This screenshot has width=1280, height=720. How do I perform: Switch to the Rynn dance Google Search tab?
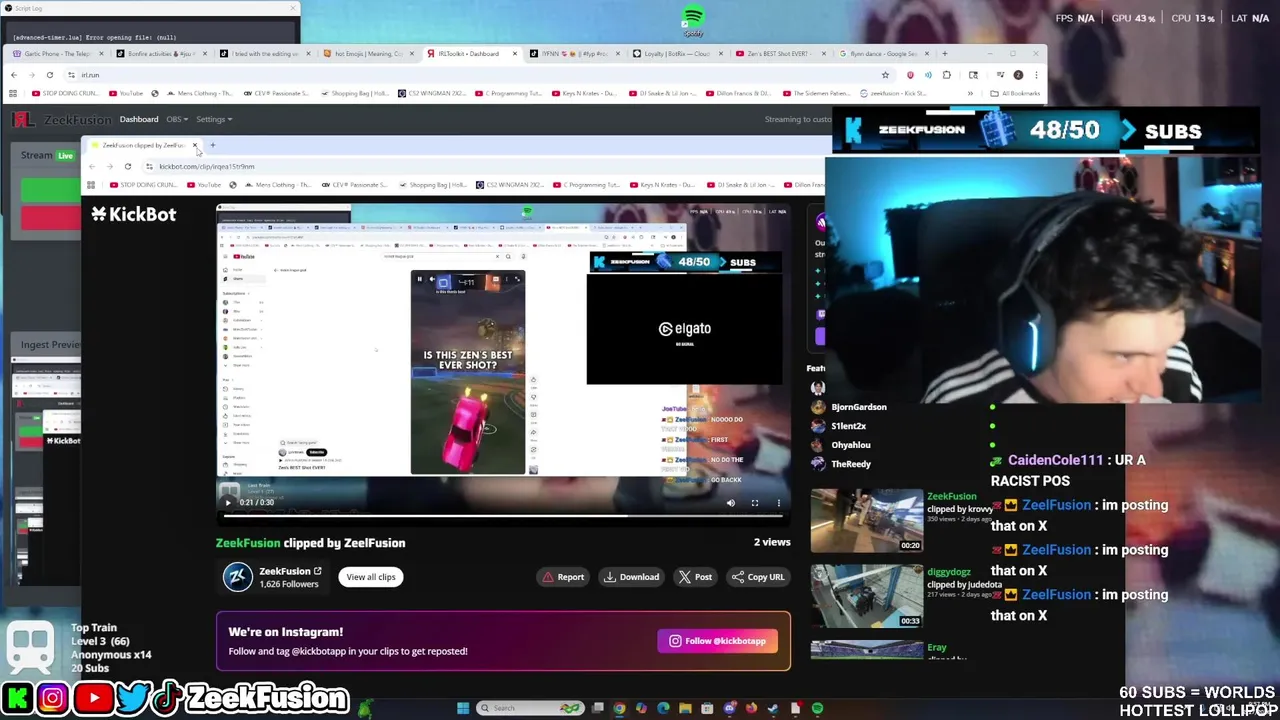(884, 53)
